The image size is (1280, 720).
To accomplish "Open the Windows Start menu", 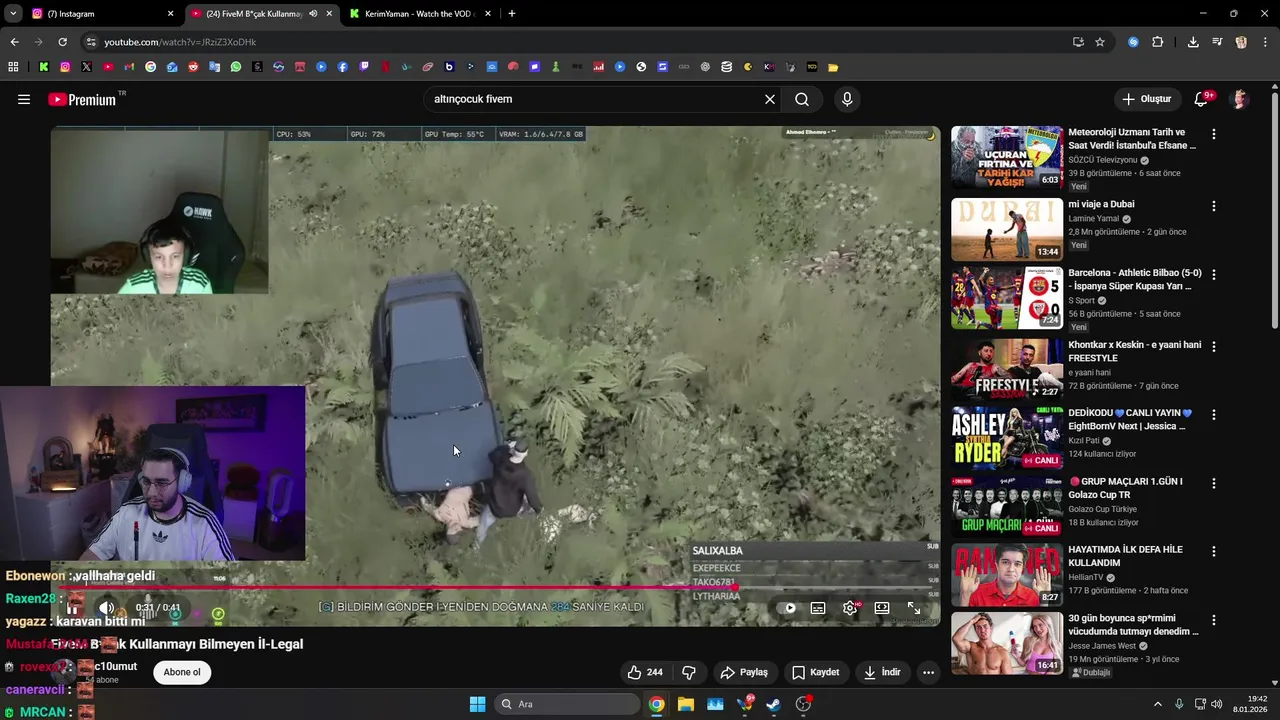I will (477, 704).
